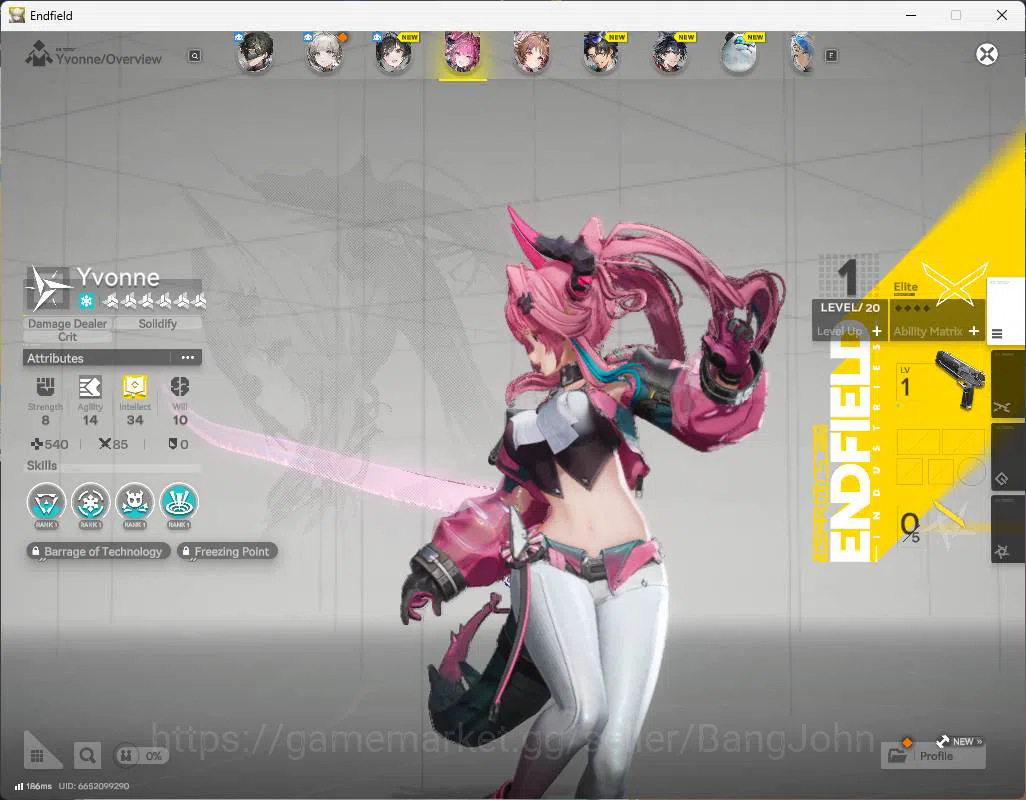
Task: Click the Will brain icon
Action: pos(179,387)
